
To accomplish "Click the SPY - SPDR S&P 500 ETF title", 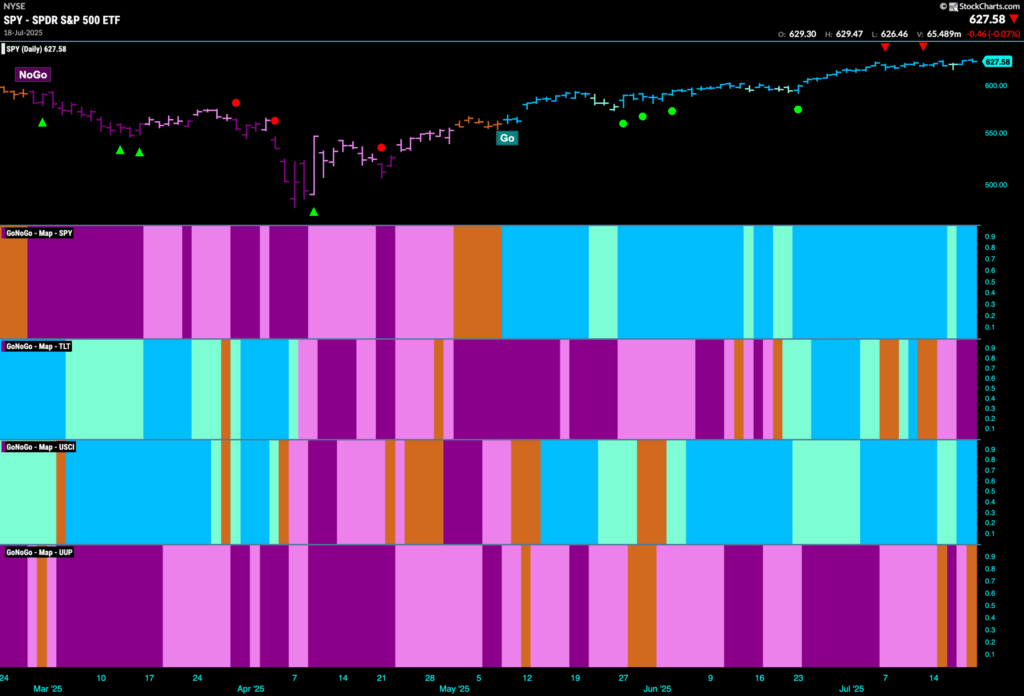I will pos(62,20).
